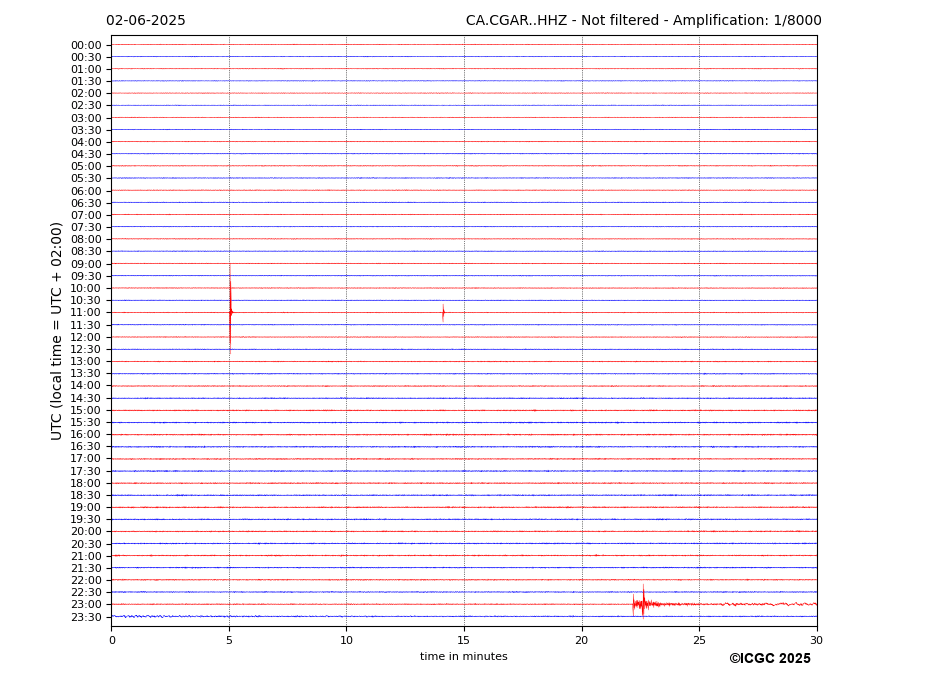Click the x-axis tick label 10
The width and height of the screenshot is (927, 696).
(346, 640)
